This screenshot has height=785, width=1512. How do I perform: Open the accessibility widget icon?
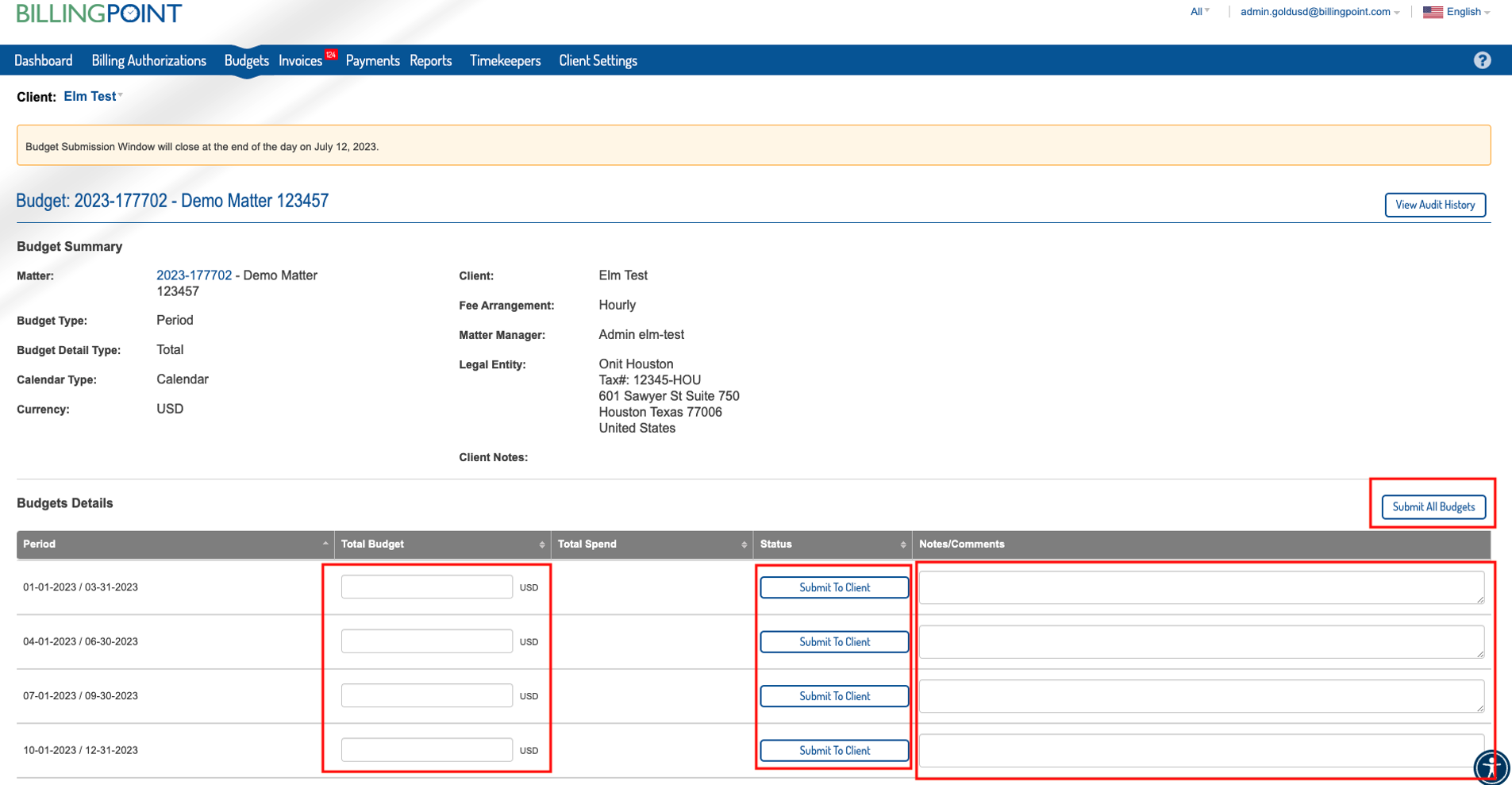1491,767
